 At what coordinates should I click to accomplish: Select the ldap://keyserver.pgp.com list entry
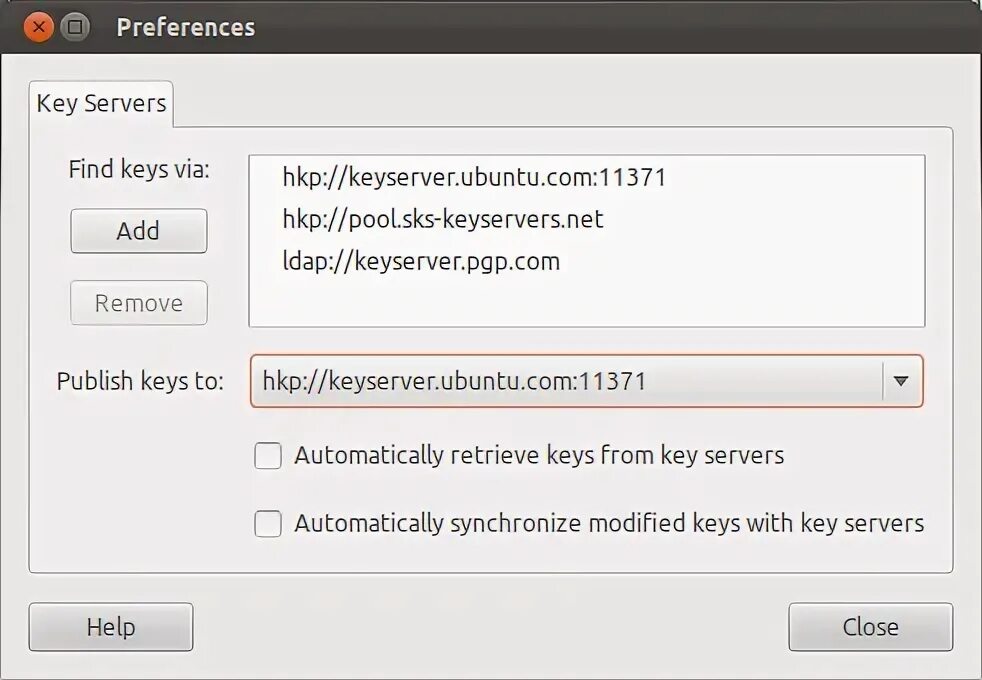pos(421,262)
